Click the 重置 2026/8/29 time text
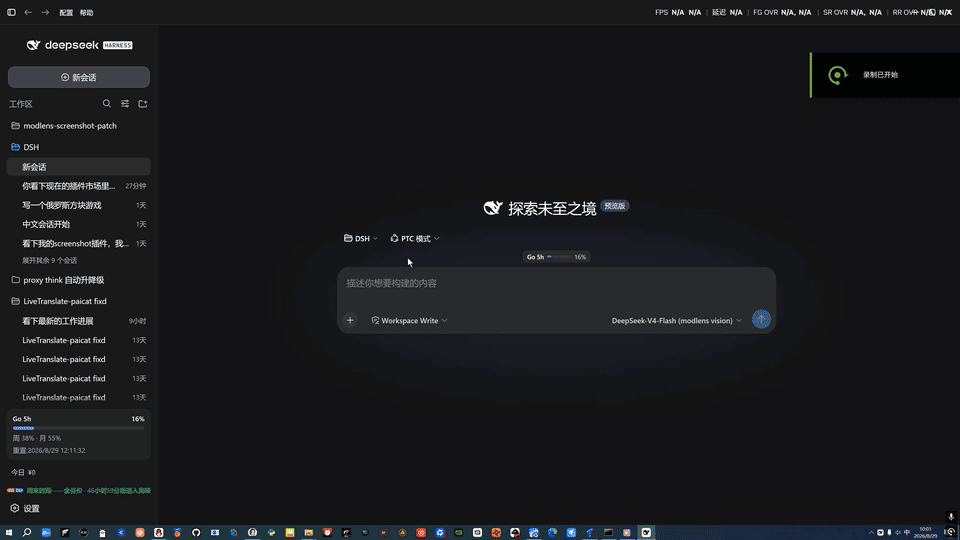This screenshot has height=540, width=960. click(49, 450)
